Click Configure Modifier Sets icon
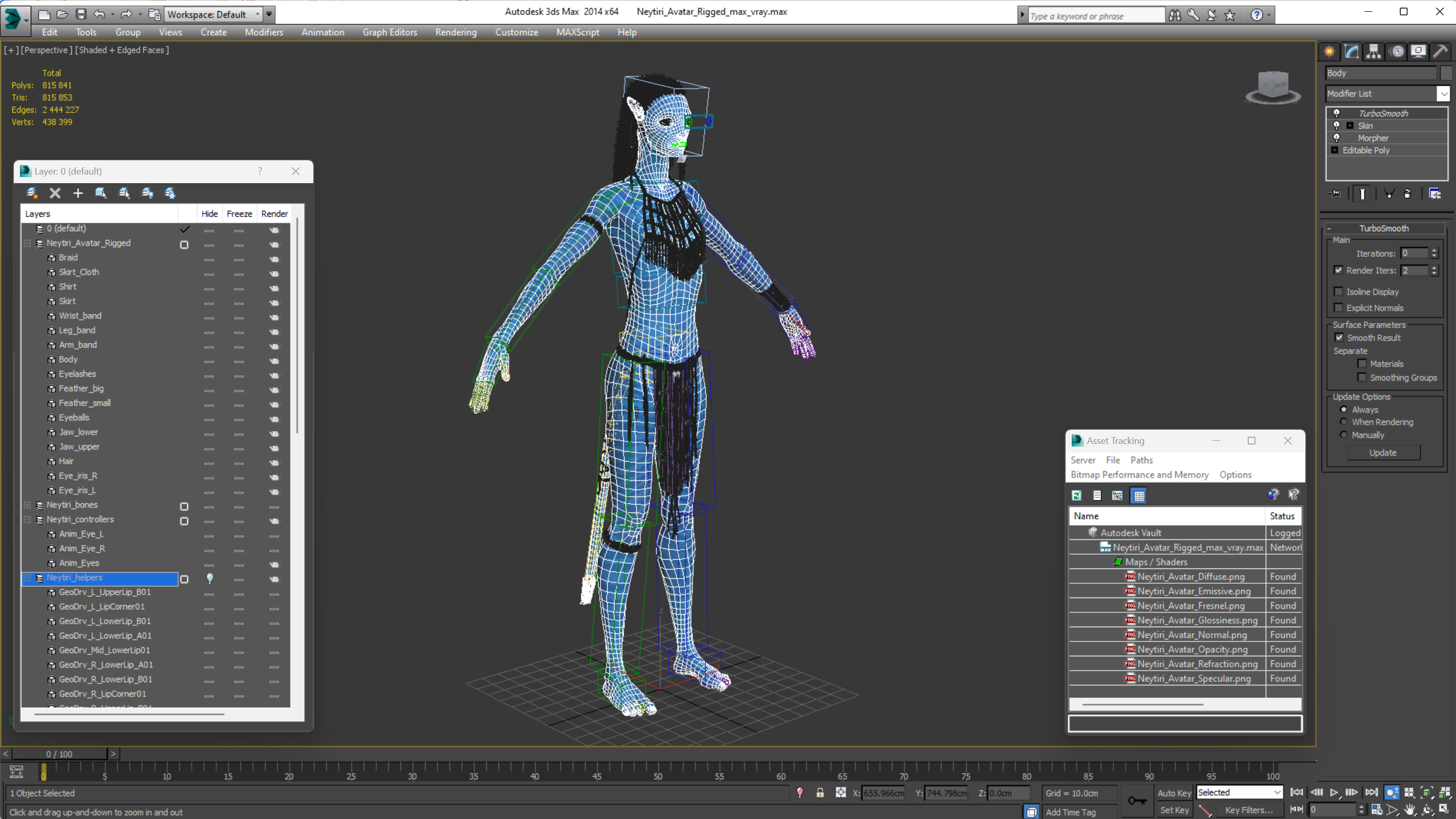The image size is (1456, 819). tap(1435, 194)
